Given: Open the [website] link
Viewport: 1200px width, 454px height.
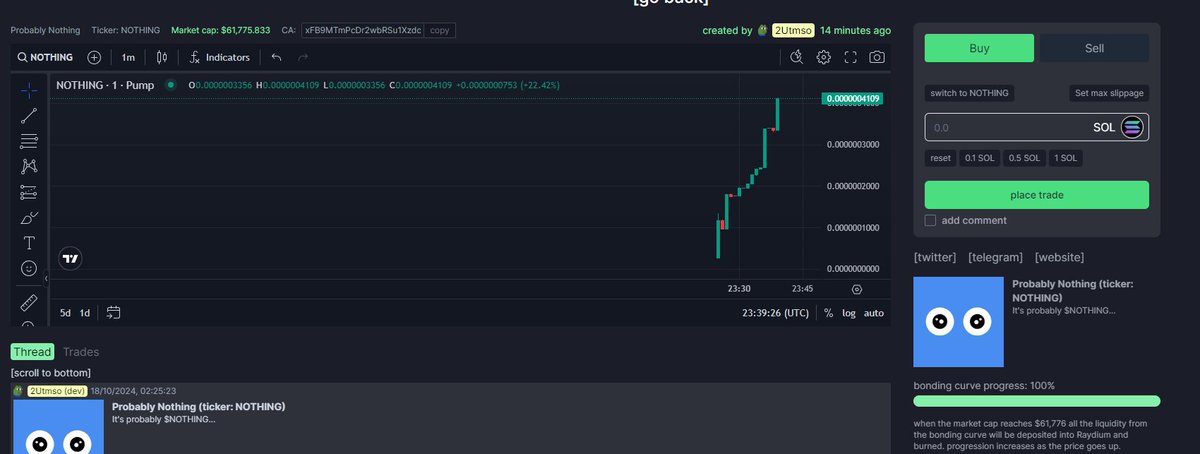Looking at the screenshot, I should (1059, 257).
